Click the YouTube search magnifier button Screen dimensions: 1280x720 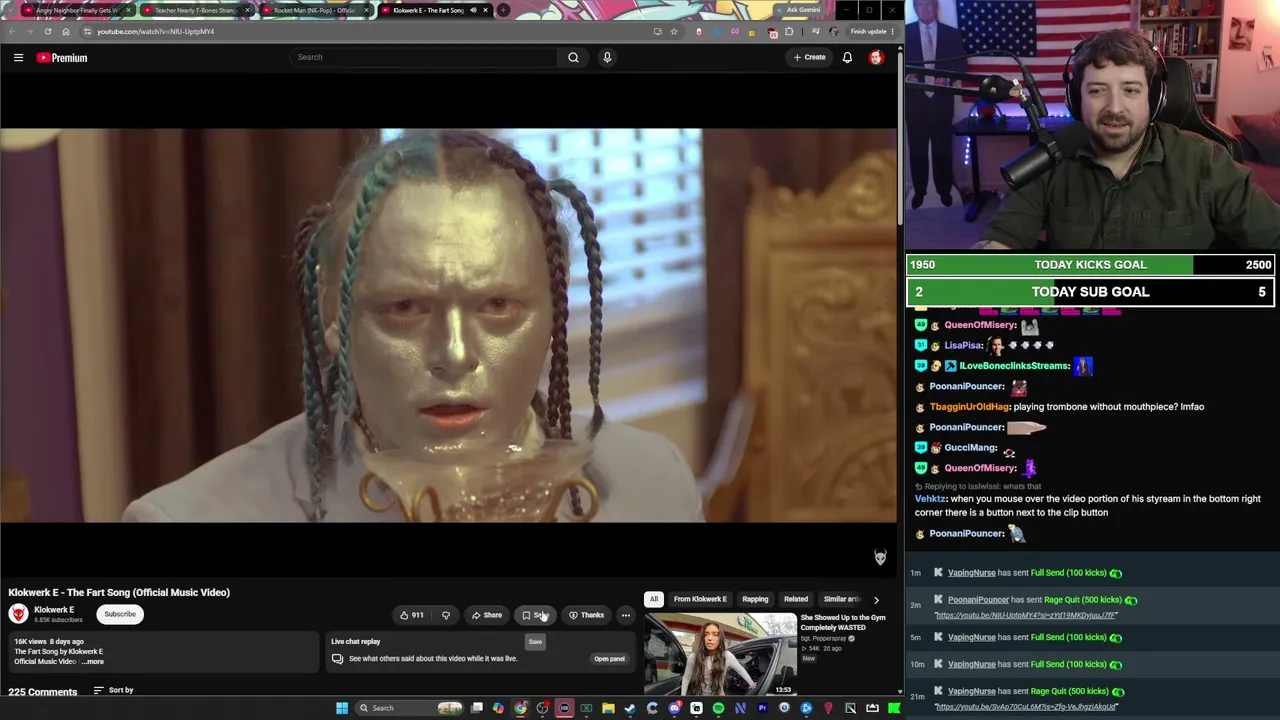coord(573,57)
